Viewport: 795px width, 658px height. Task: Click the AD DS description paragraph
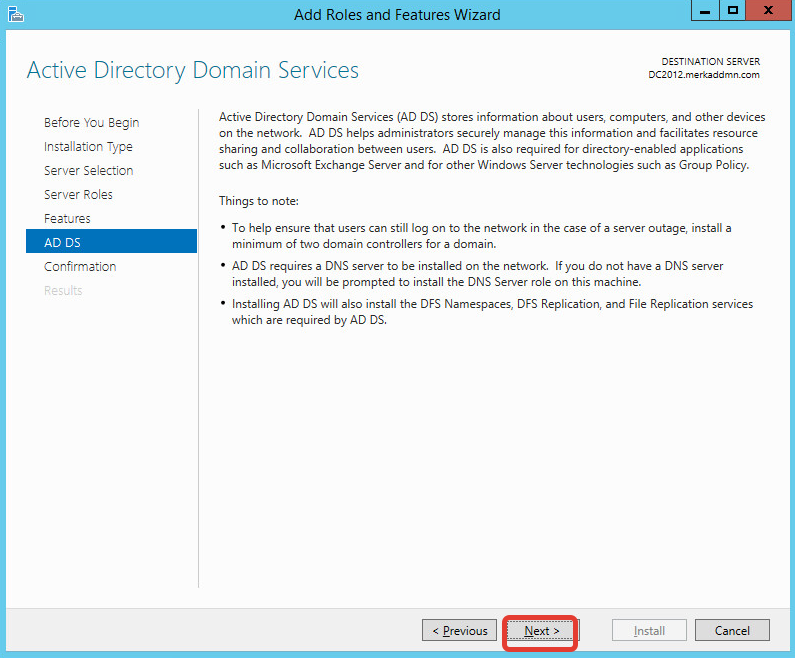[x=492, y=141]
